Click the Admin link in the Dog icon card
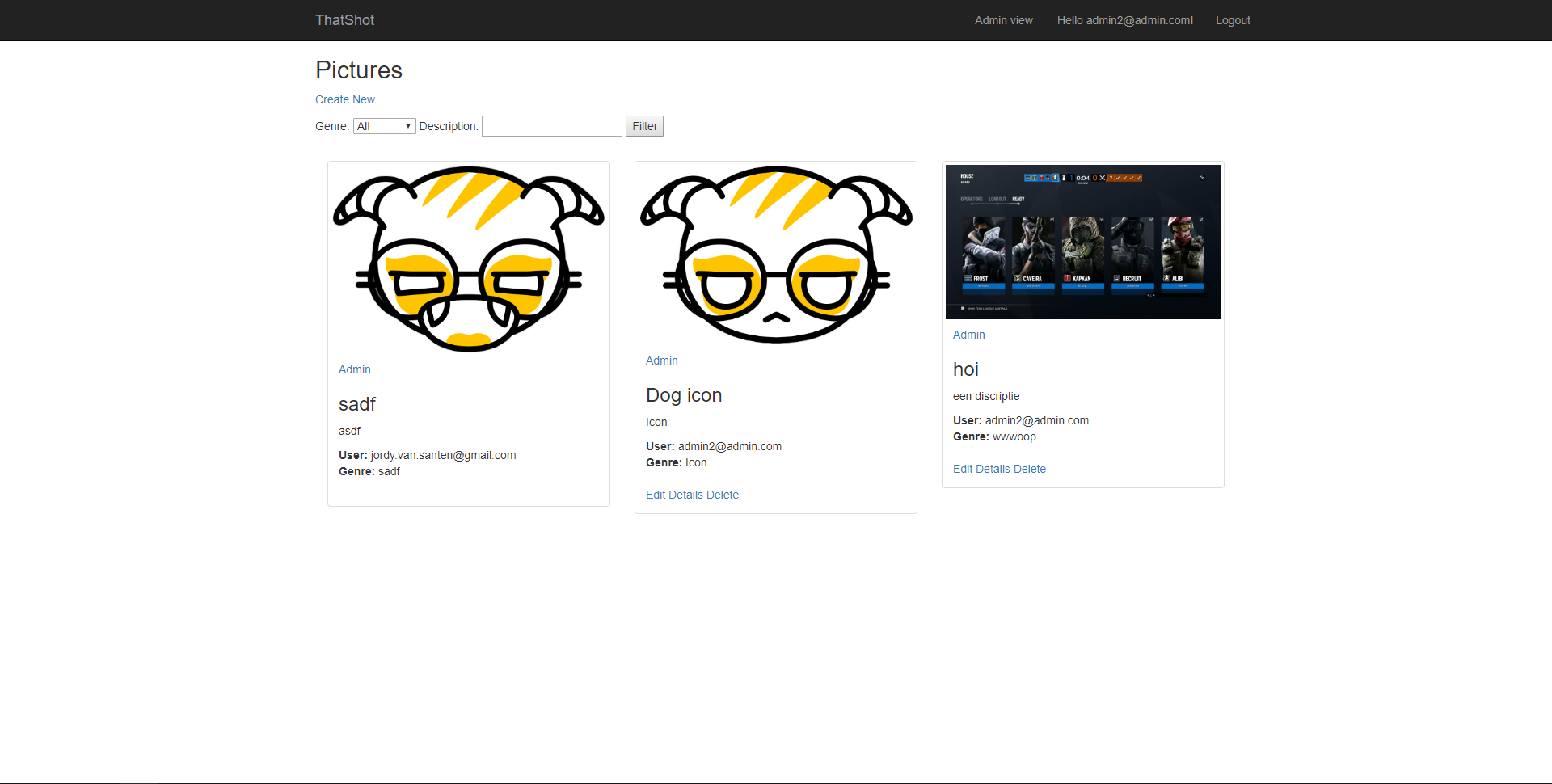 pyautogui.click(x=662, y=360)
